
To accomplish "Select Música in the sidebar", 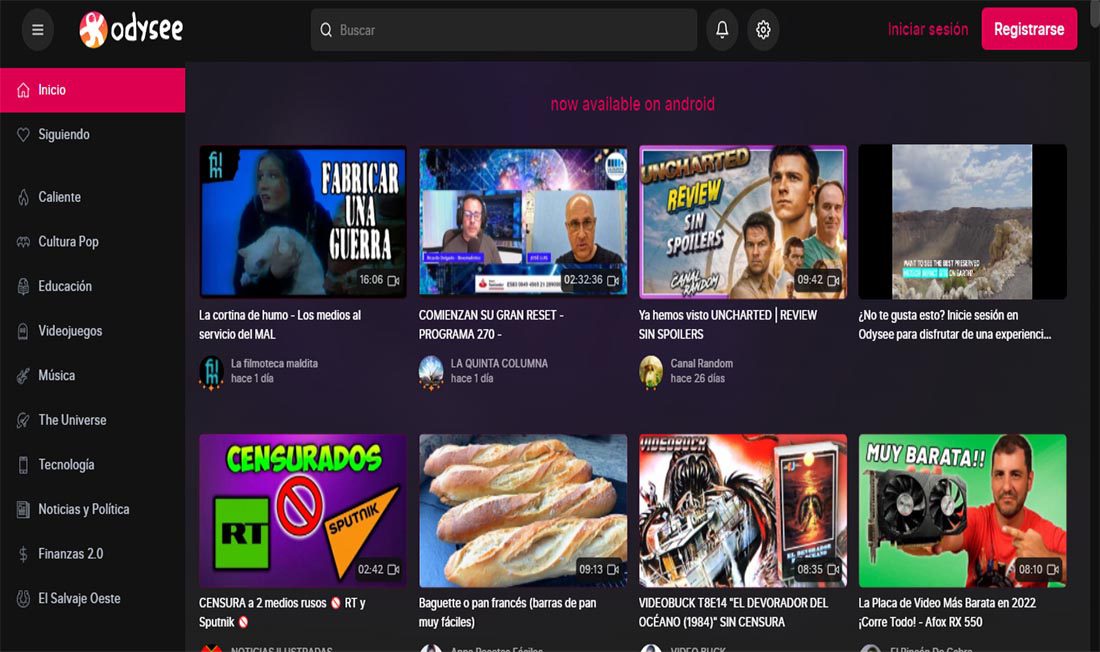I will pyautogui.click(x=93, y=375).
